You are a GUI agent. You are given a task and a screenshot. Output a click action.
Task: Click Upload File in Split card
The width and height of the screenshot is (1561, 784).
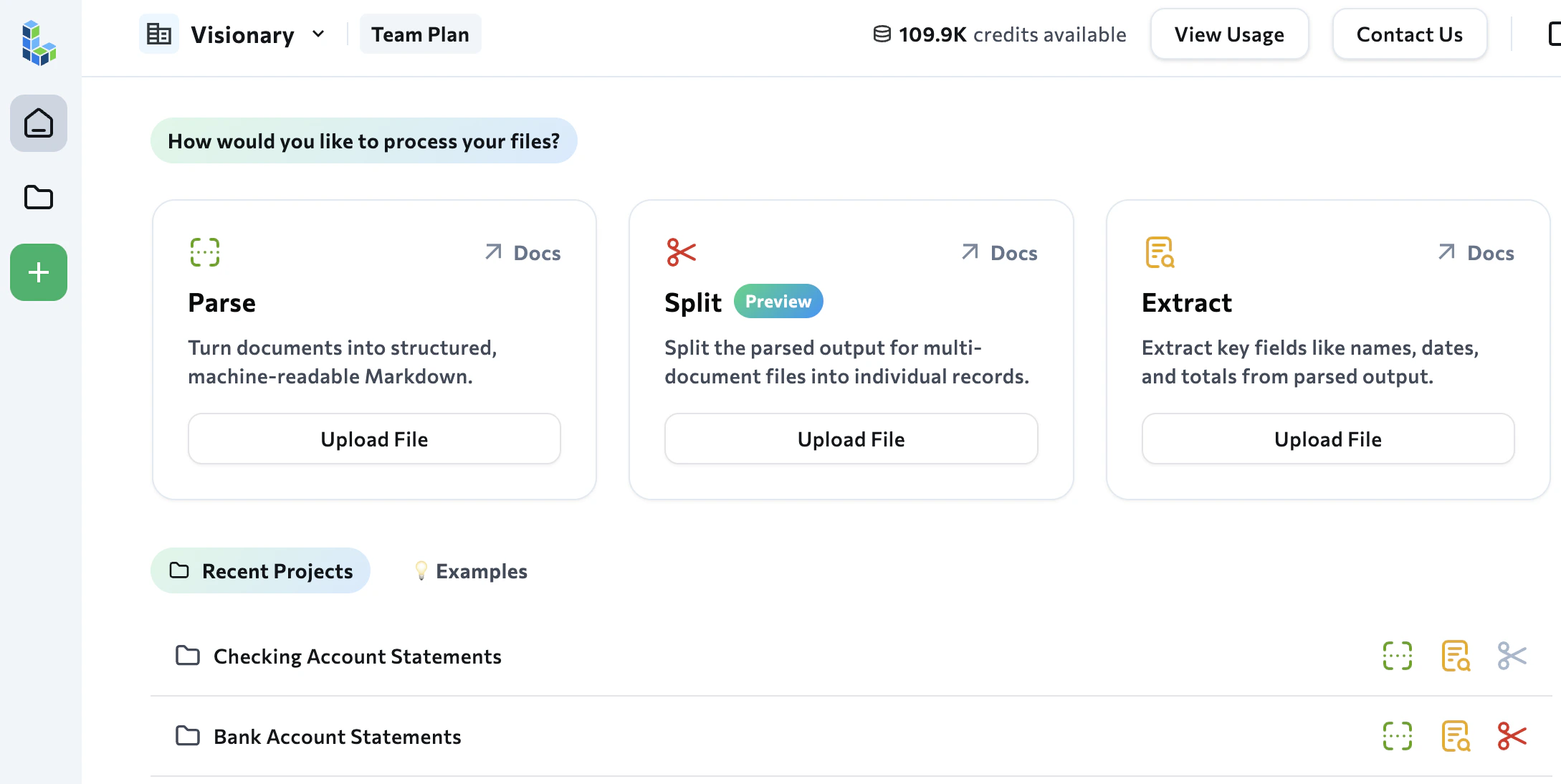(851, 439)
